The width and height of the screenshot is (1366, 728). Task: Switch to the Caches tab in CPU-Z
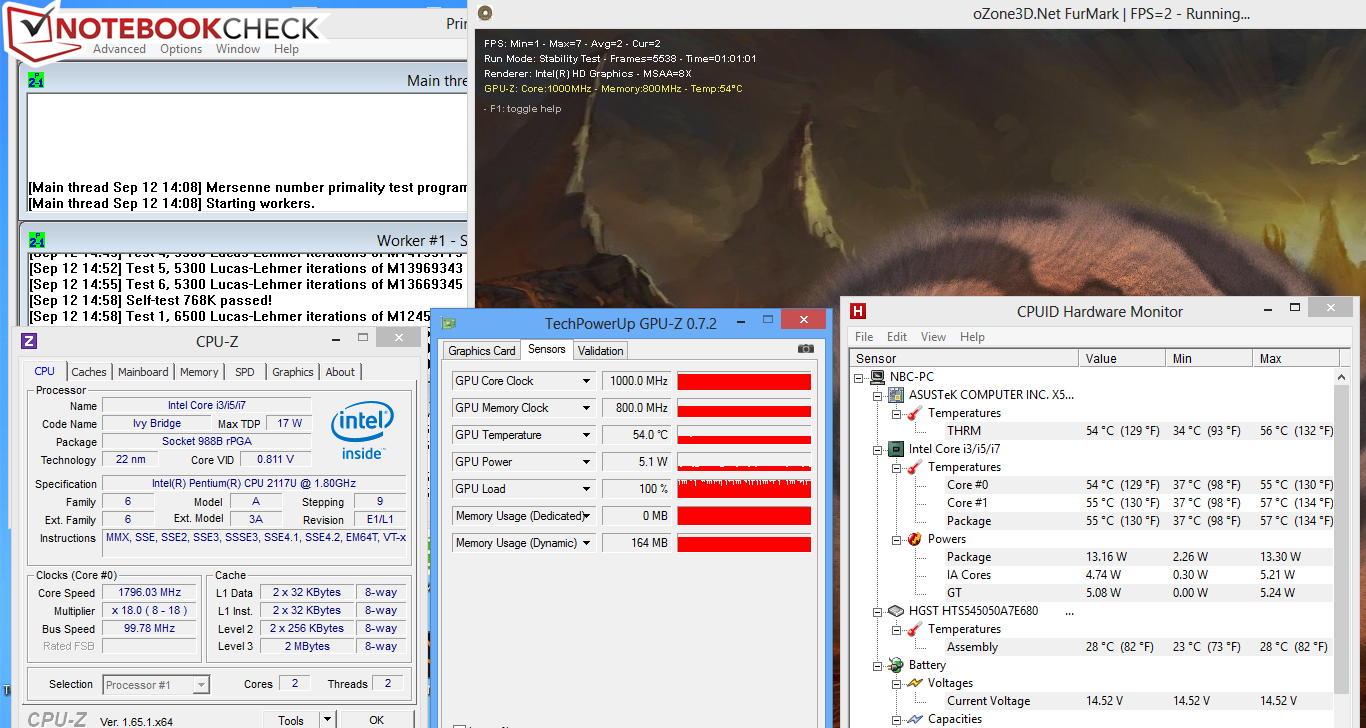pyautogui.click(x=89, y=372)
